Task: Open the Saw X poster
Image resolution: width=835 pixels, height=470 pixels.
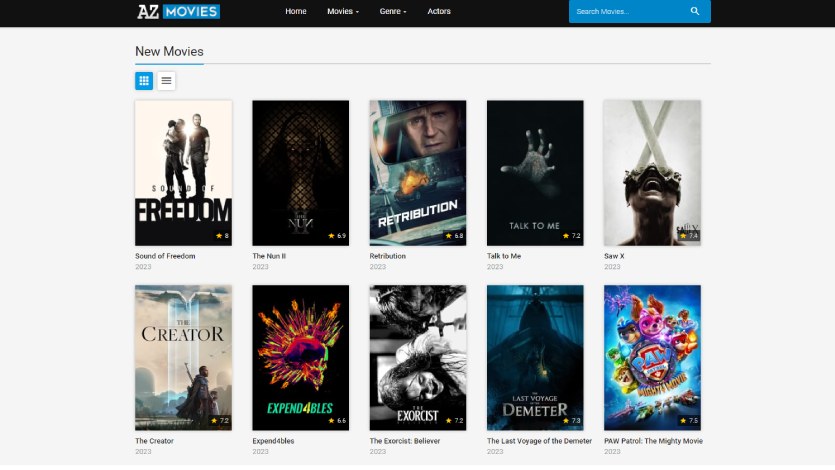Action: pos(652,173)
